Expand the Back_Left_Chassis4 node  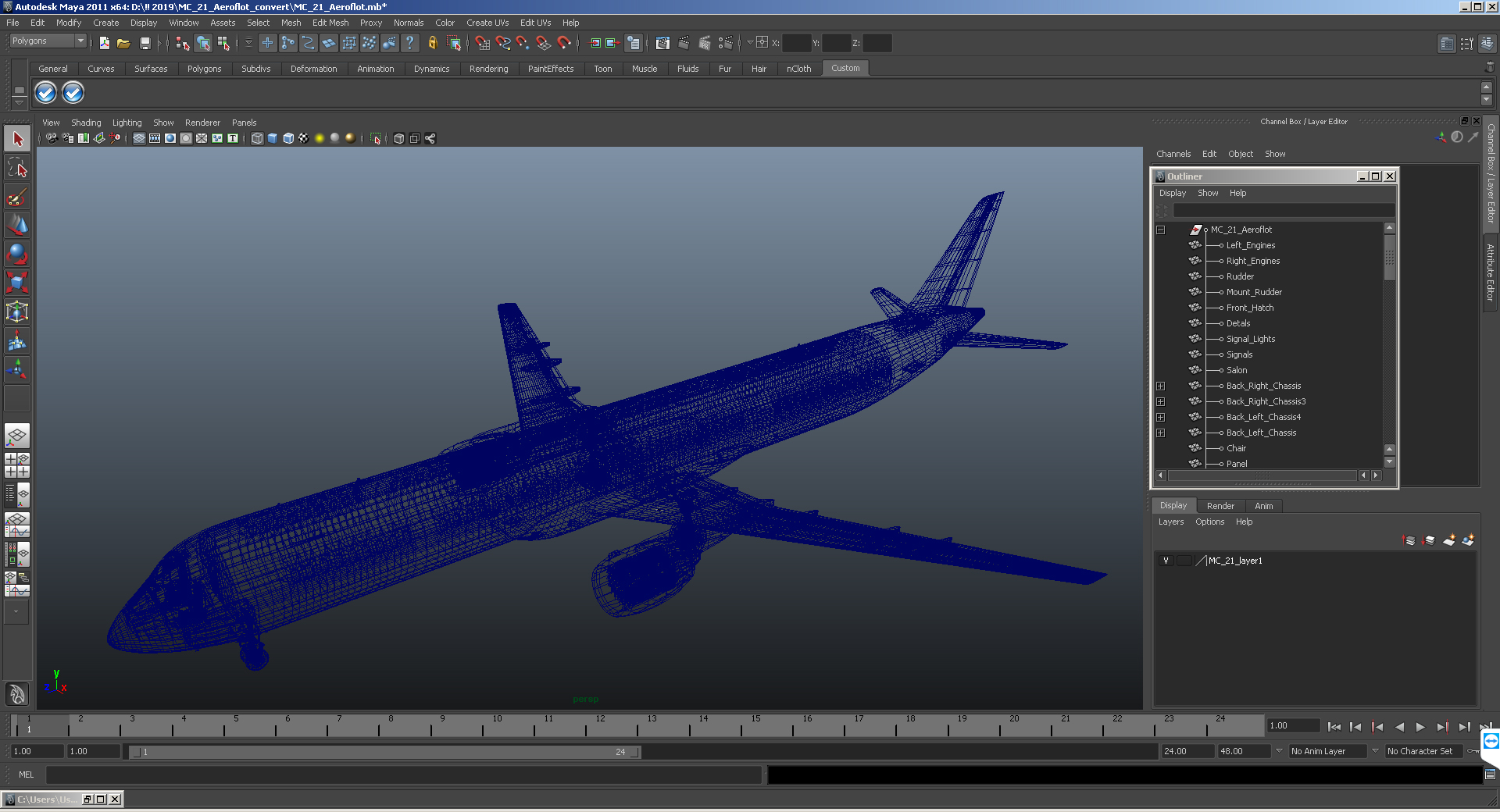click(x=1161, y=417)
